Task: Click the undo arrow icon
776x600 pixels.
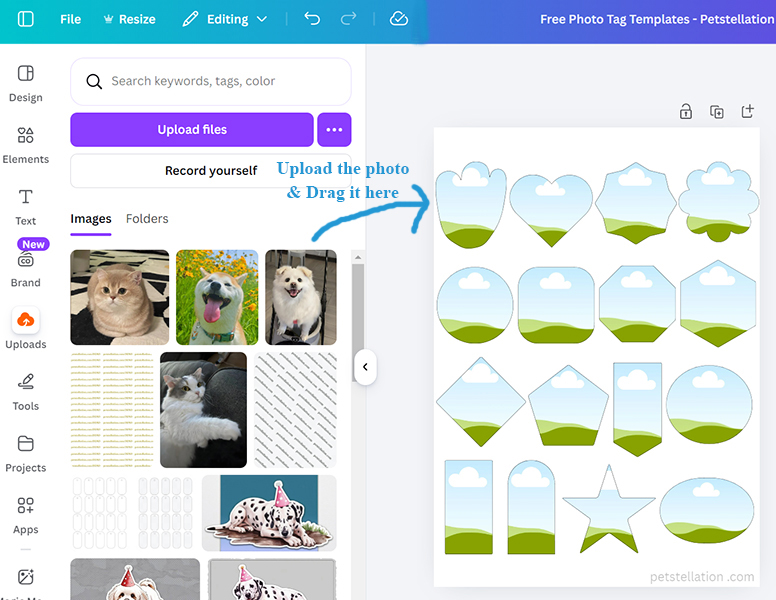Action: point(312,19)
